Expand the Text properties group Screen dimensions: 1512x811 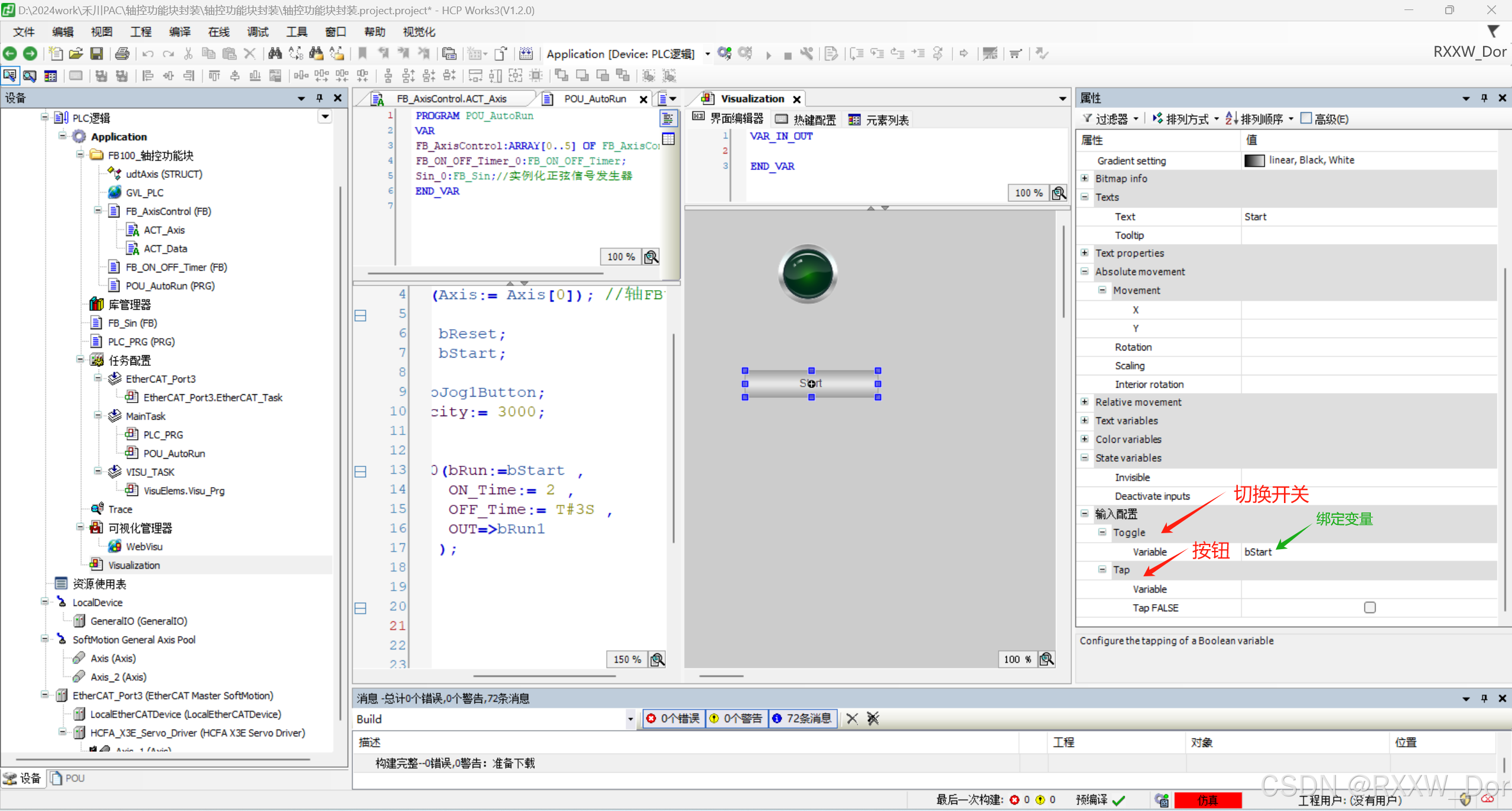click(1085, 253)
